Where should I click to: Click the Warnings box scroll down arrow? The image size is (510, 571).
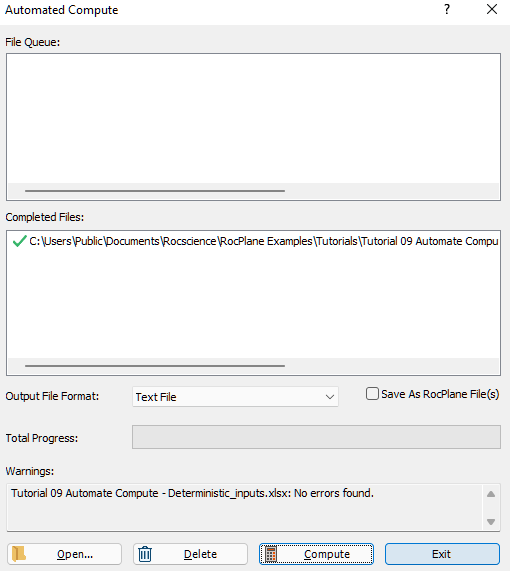(x=491, y=522)
